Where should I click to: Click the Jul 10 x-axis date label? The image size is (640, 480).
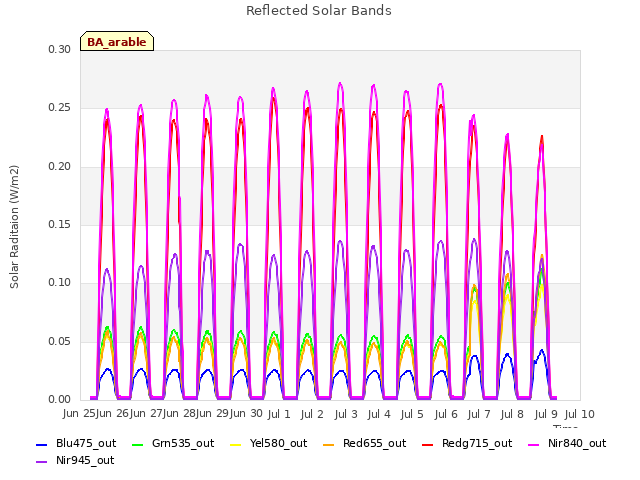coord(580,414)
